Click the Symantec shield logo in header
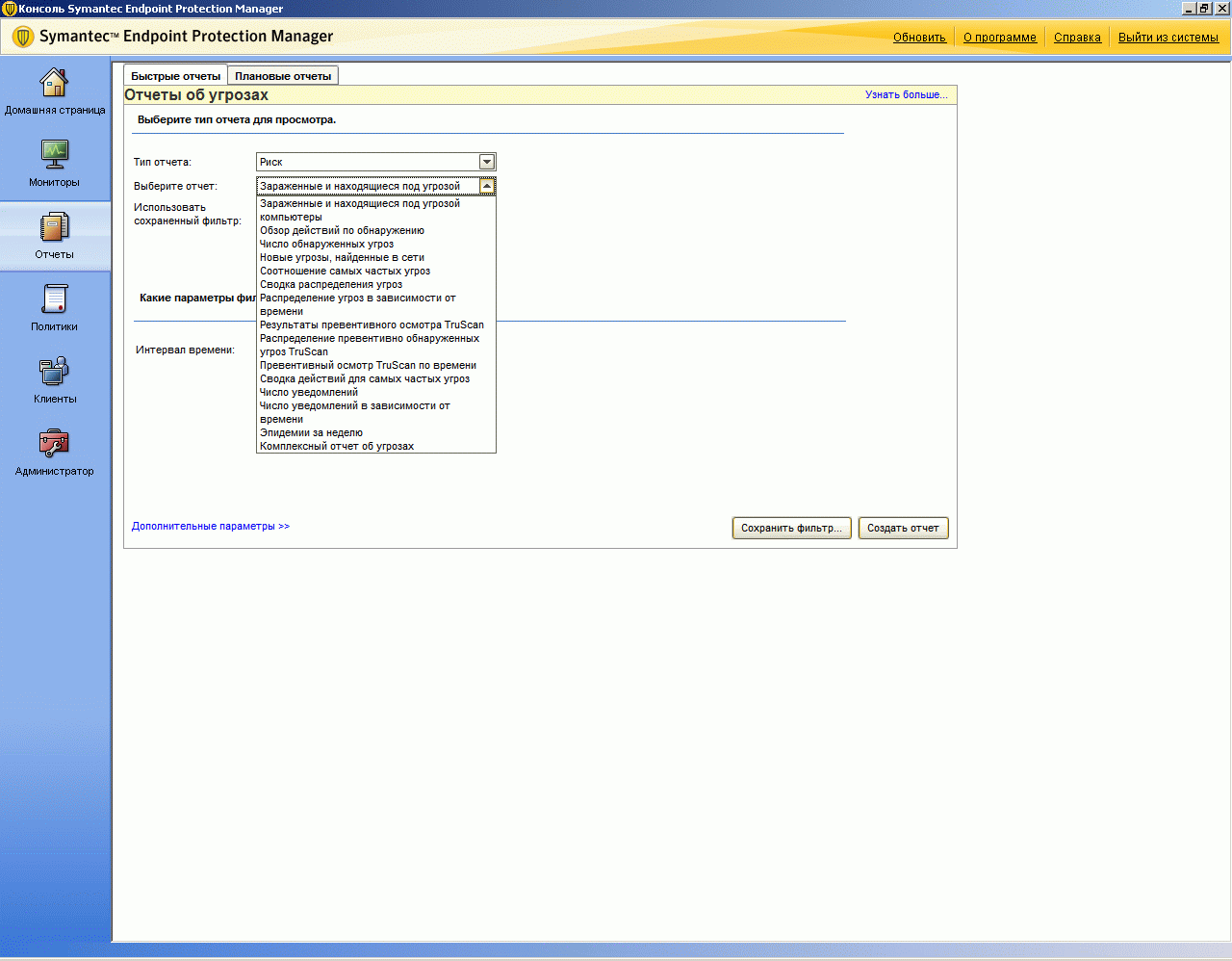This screenshot has height=961, width=1232. pos(23,37)
